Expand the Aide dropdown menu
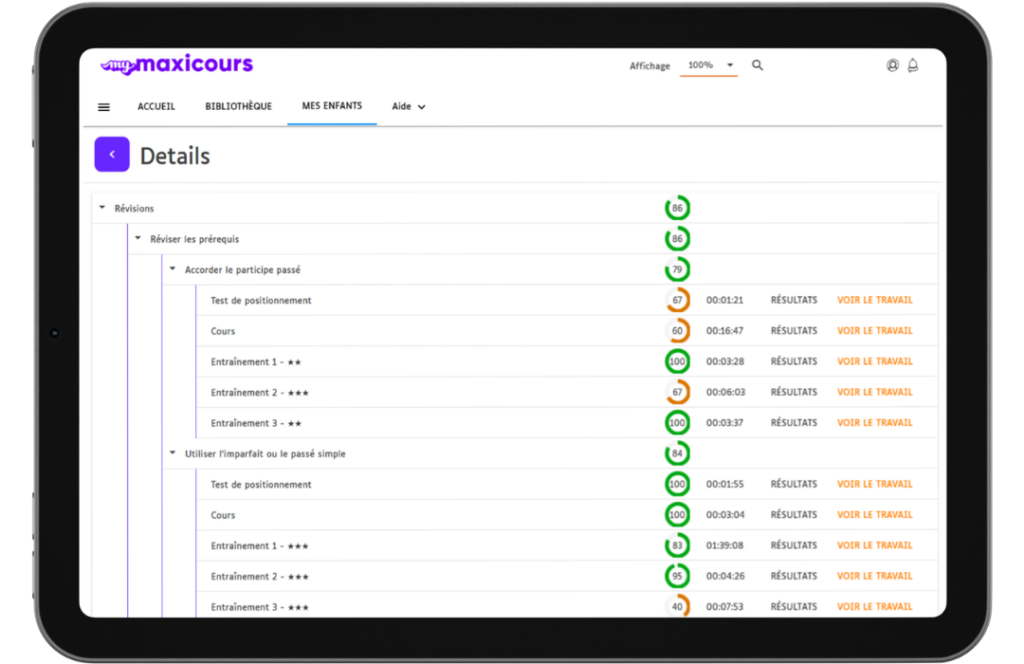 (x=408, y=107)
